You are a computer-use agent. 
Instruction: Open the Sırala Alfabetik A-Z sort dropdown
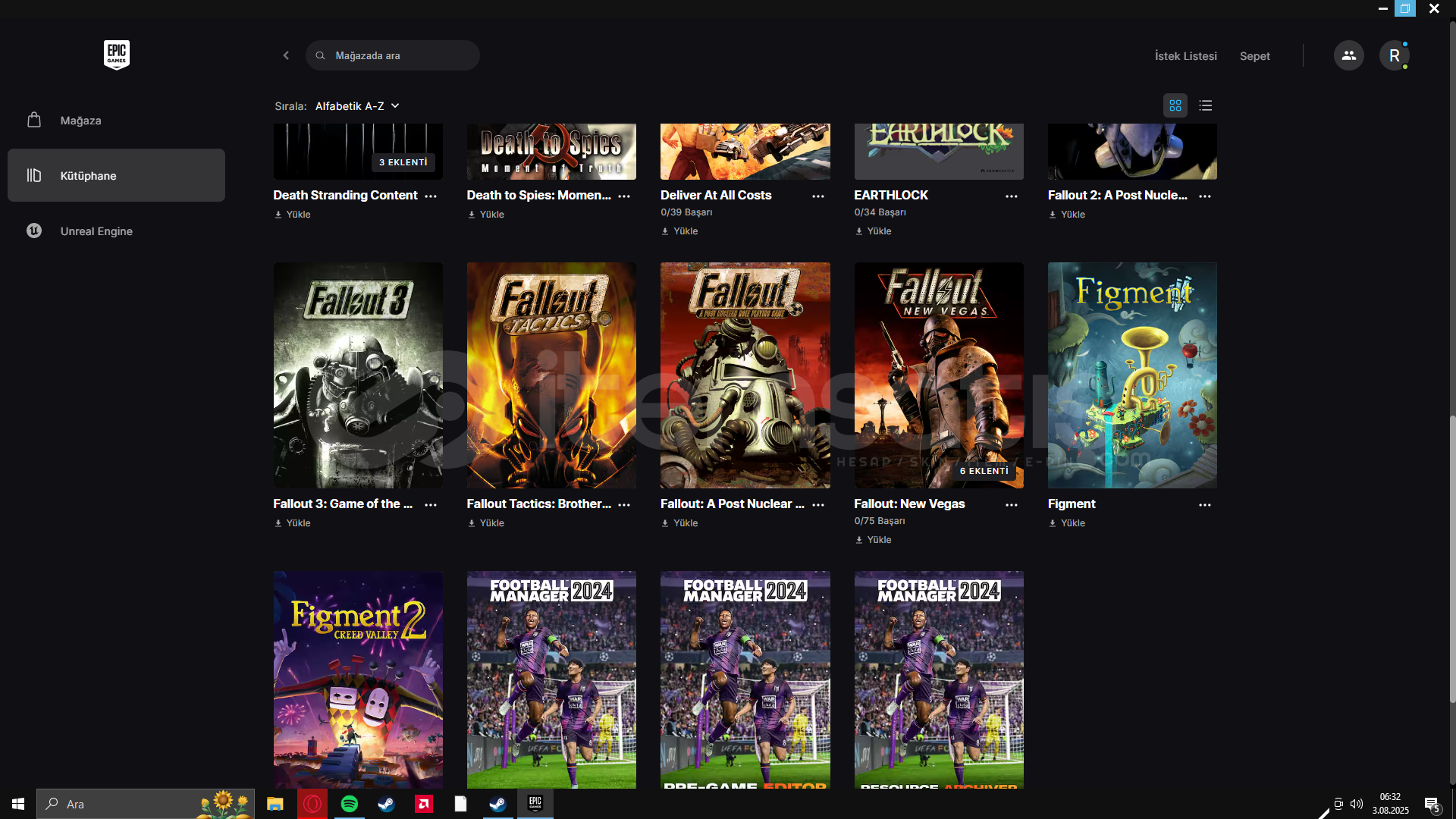click(x=357, y=106)
